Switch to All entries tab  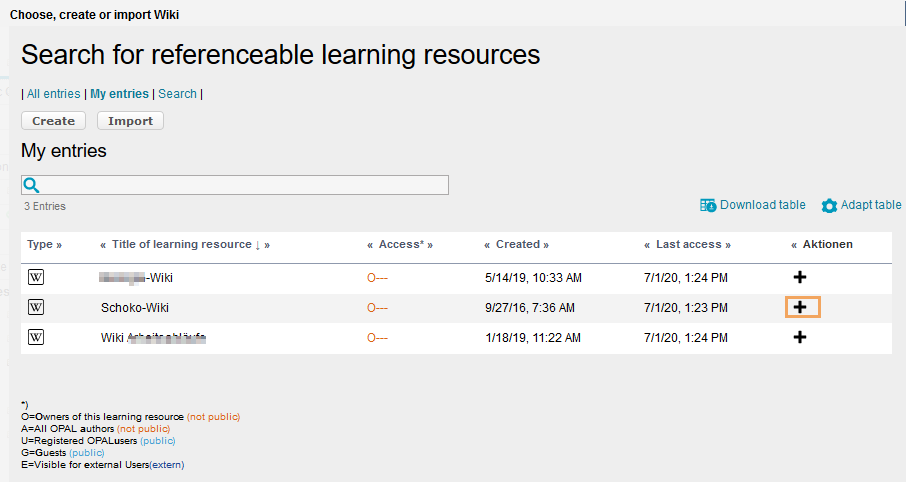point(53,94)
